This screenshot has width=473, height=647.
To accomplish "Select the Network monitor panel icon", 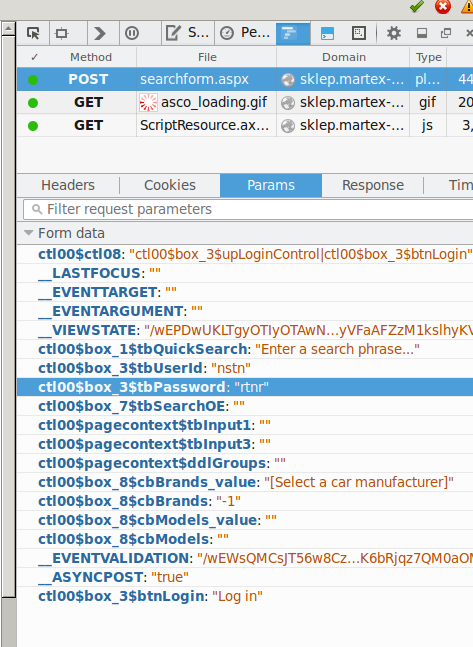I will (293, 33).
